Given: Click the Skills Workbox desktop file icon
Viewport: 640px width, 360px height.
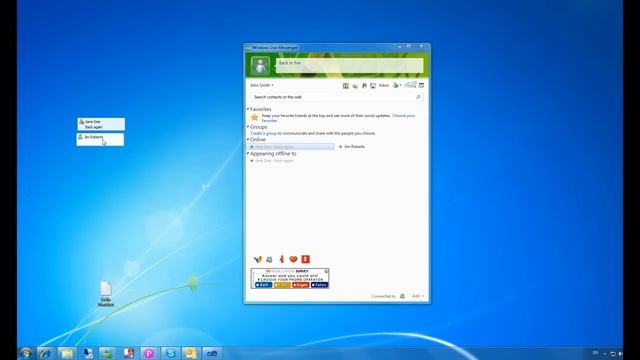Looking at the screenshot, I should click(106, 294).
